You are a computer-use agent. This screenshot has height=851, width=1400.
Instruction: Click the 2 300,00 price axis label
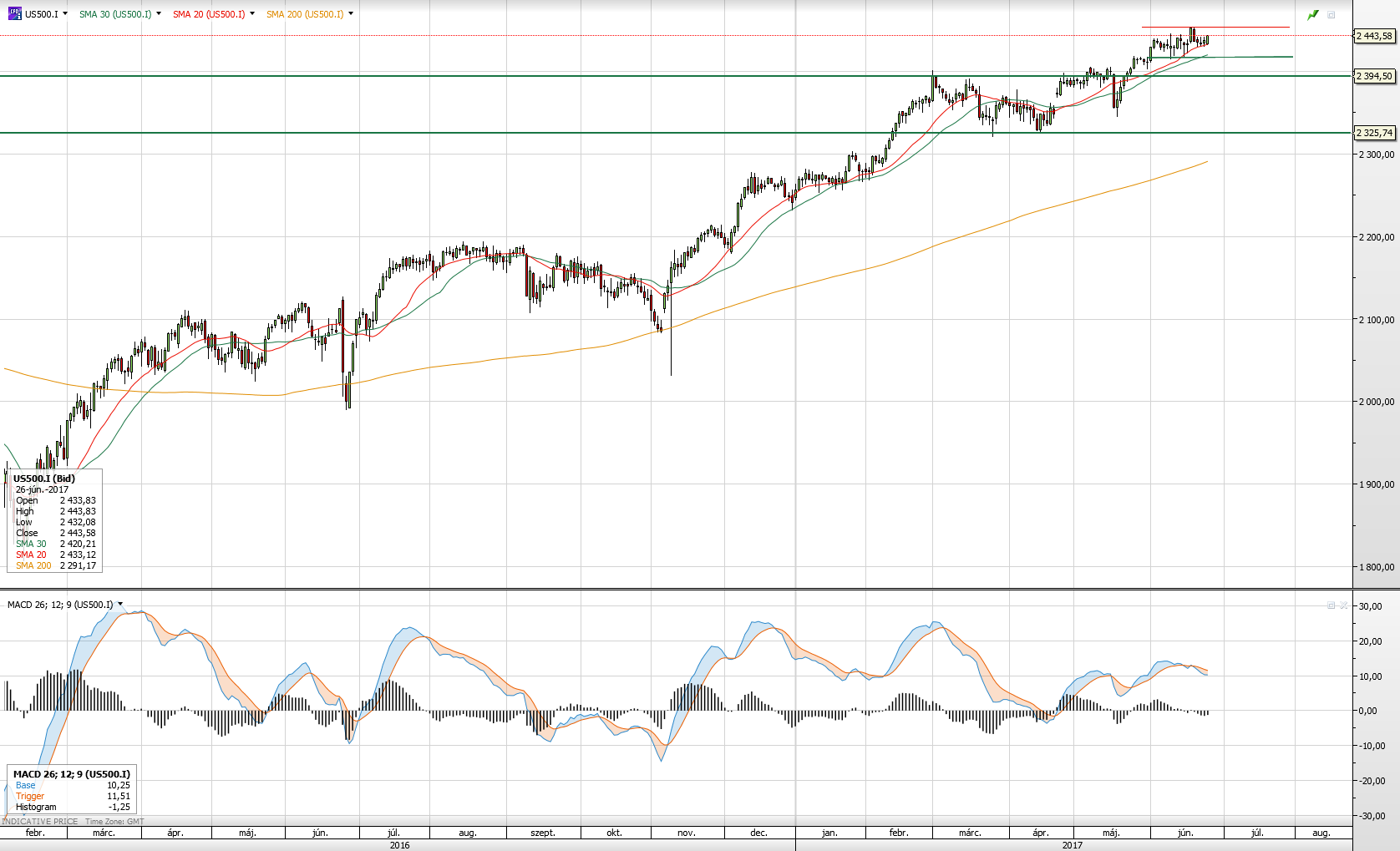point(1377,154)
